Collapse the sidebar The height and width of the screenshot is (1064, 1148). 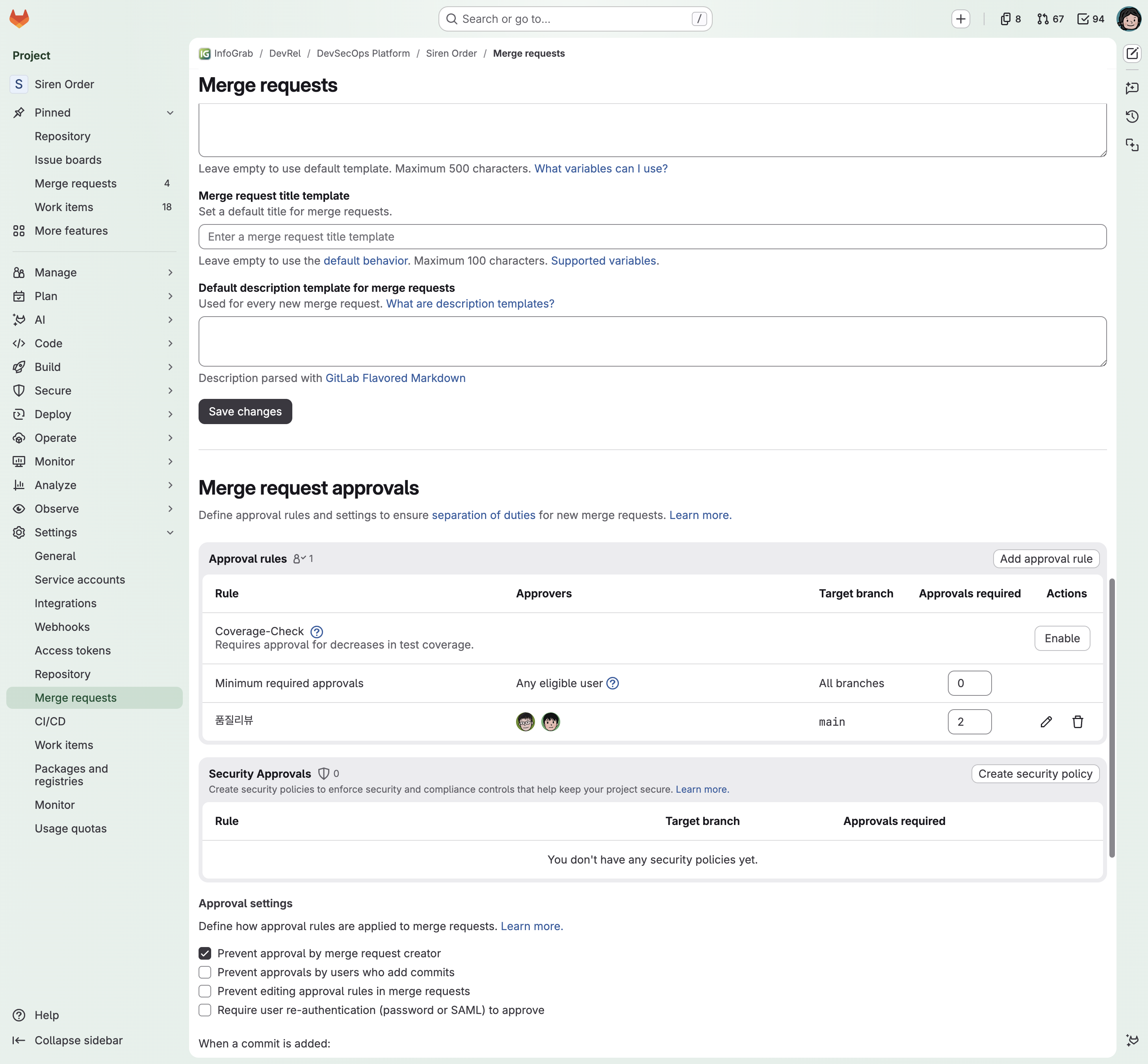click(x=67, y=1040)
